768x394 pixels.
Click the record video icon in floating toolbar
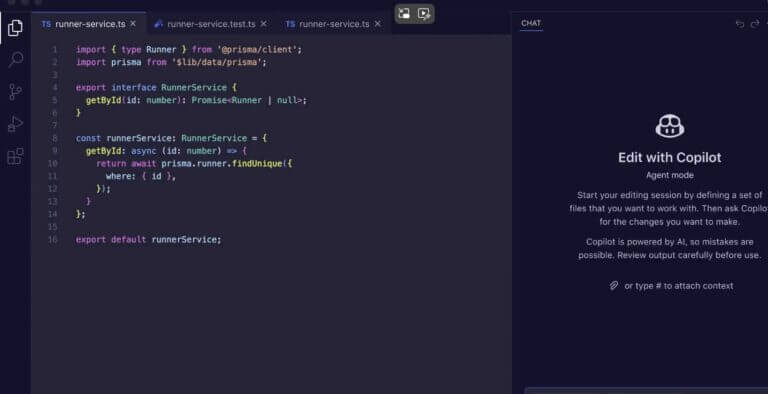click(424, 14)
